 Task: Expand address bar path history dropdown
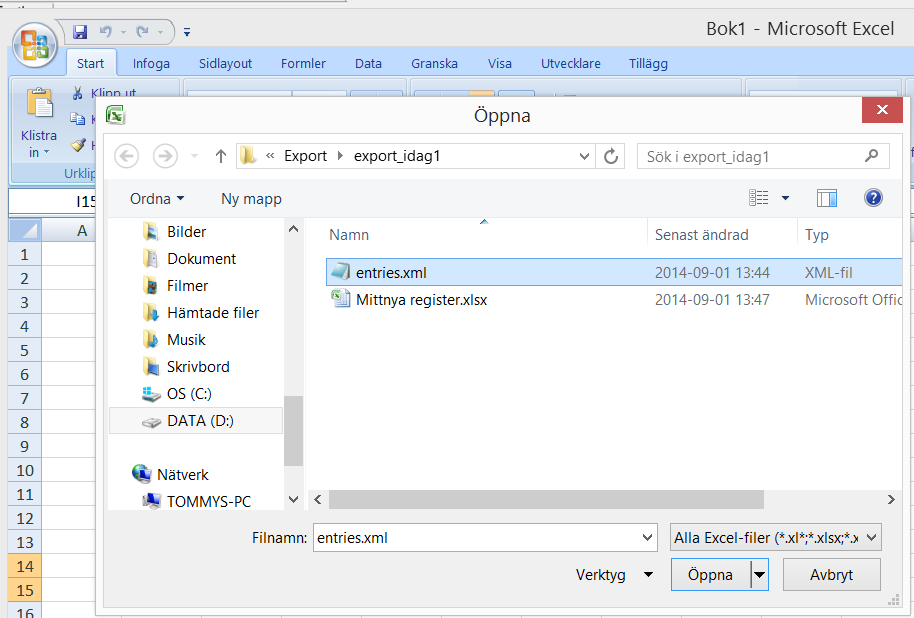tap(584, 156)
